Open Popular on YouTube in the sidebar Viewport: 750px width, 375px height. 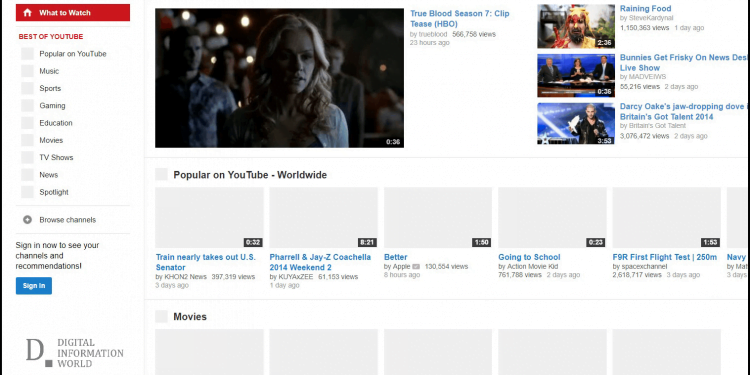pos(73,54)
